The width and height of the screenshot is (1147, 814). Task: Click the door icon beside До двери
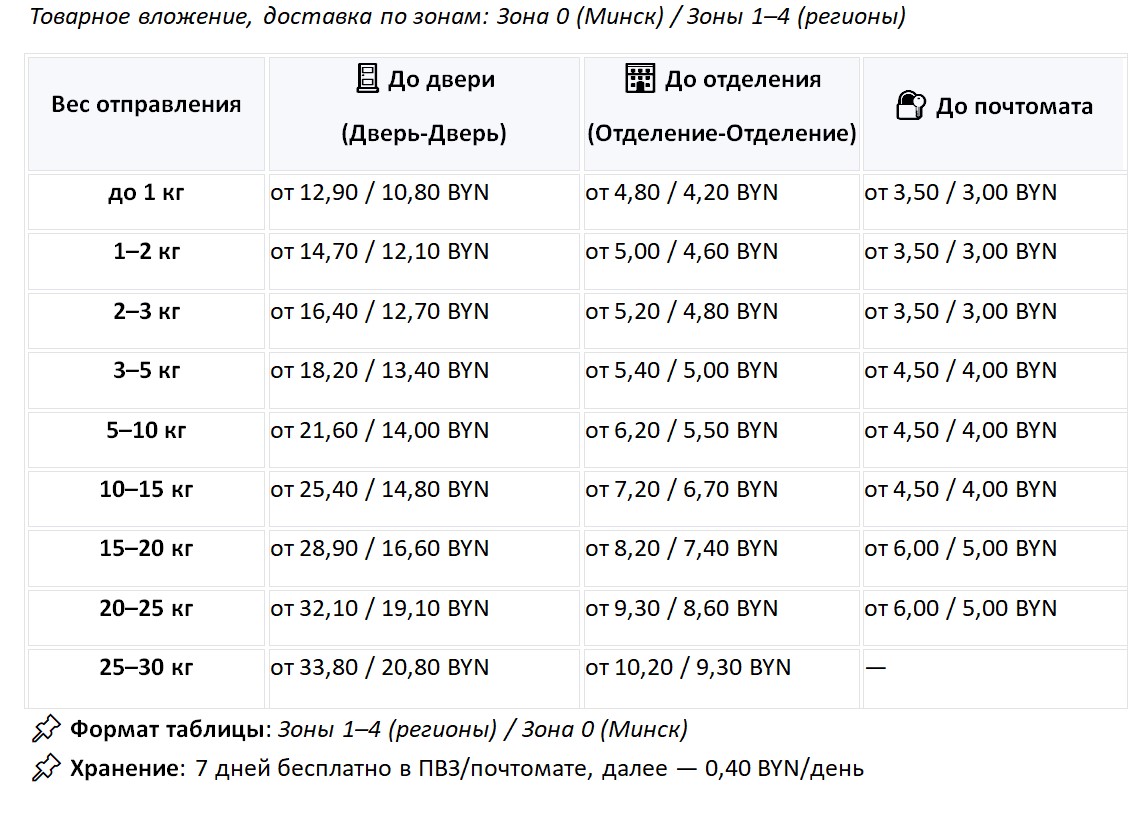click(x=367, y=78)
